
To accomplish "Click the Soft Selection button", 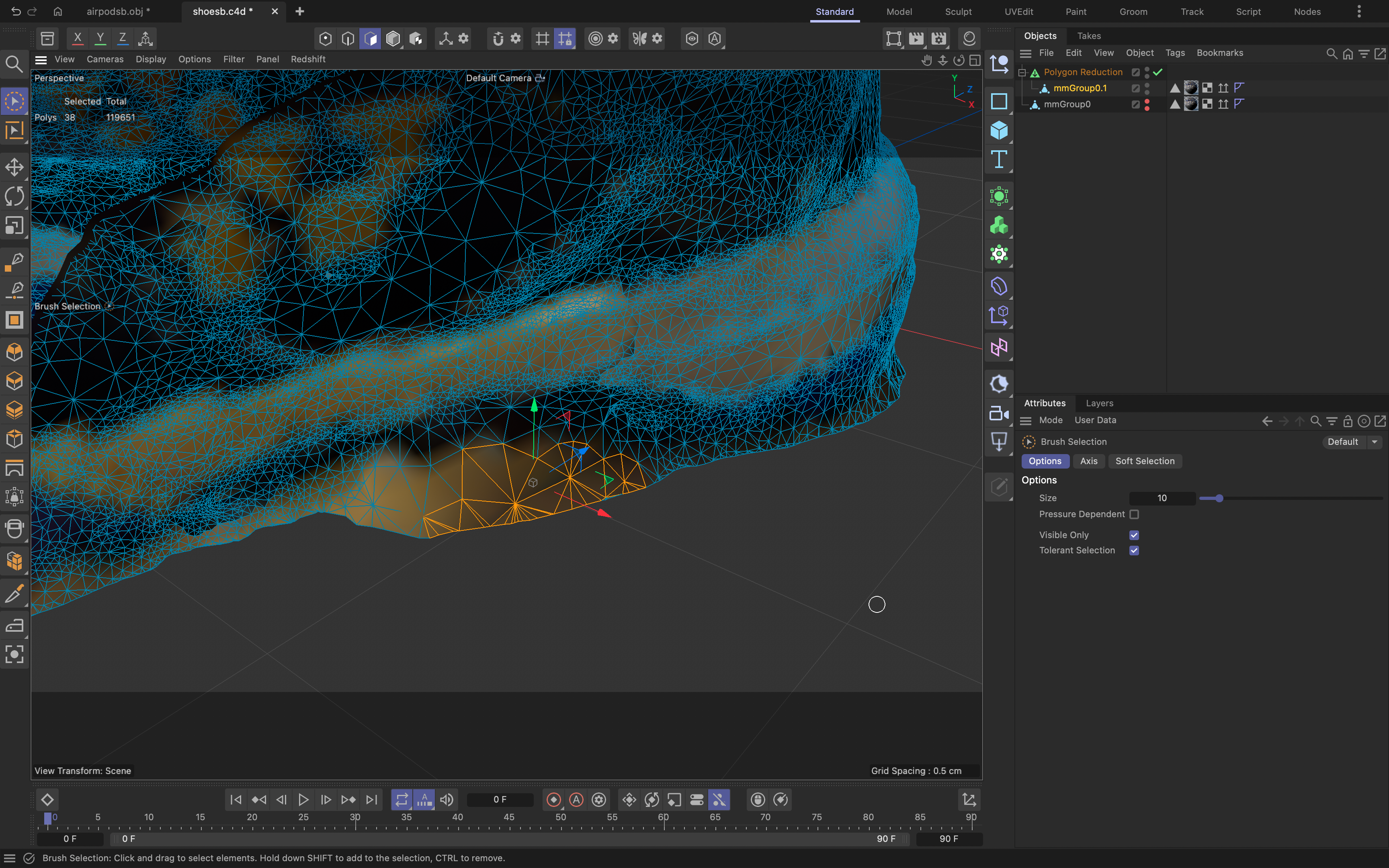I will pos(1144,461).
